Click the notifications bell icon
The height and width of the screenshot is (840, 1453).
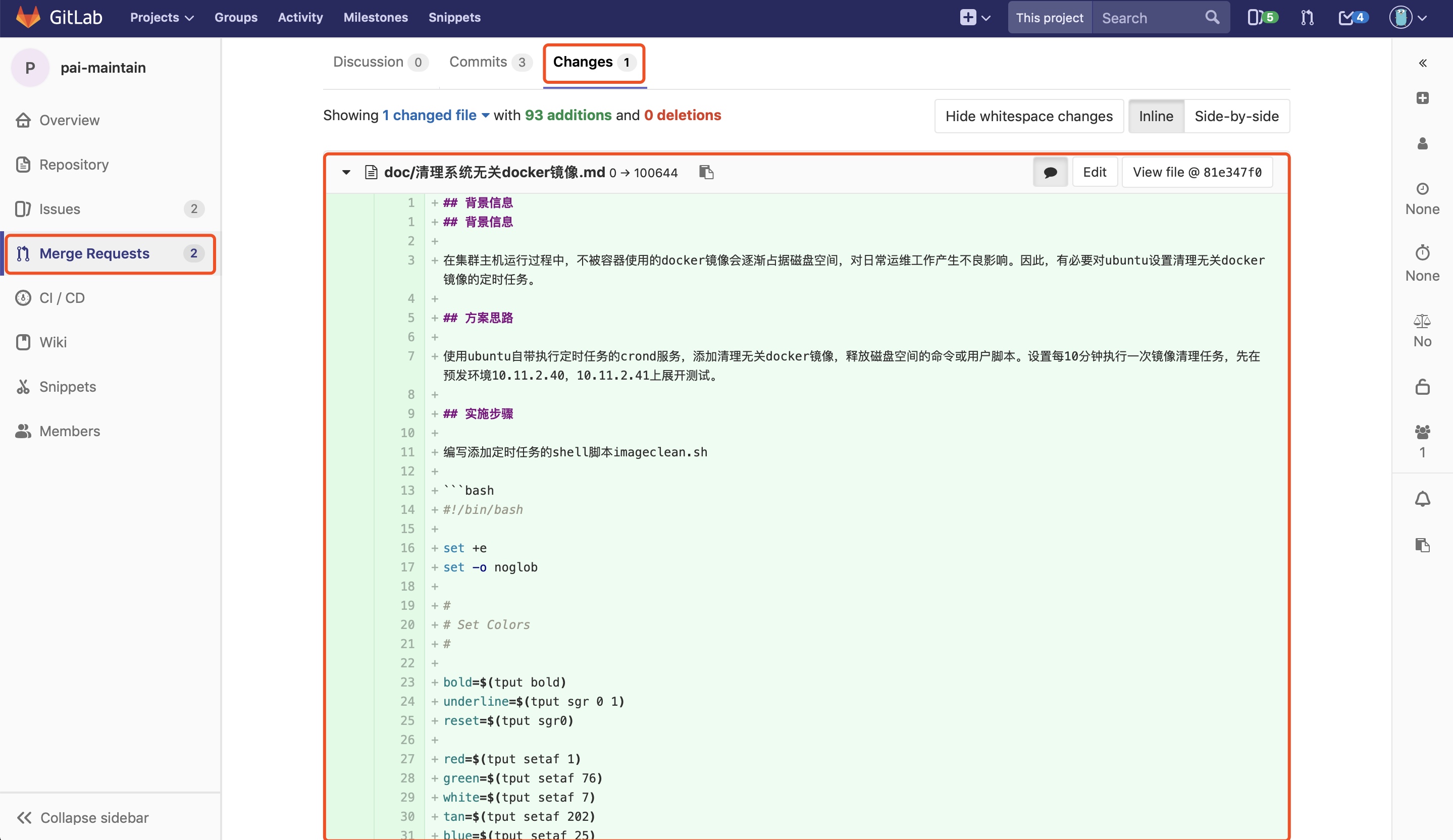[1422, 499]
